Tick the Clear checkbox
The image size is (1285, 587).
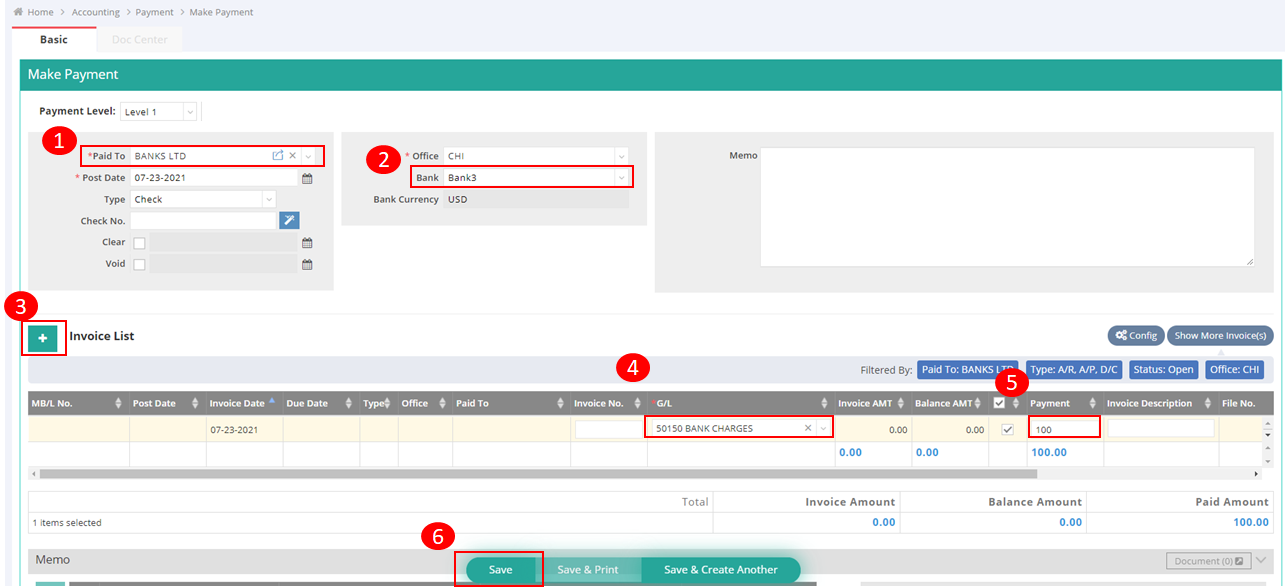click(x=139, y=243)
